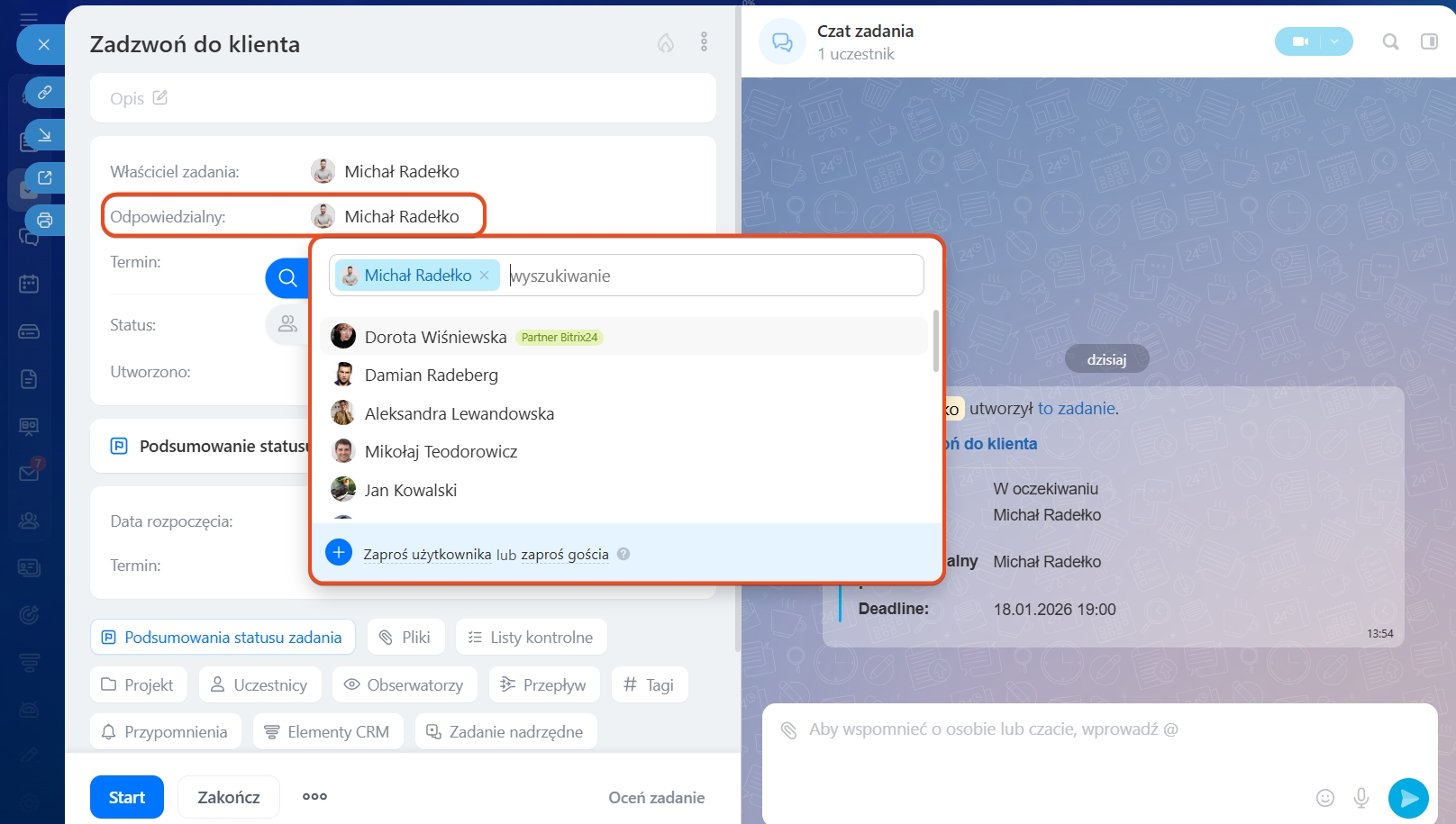Set Przypomnienia reminders
The width and height of the screenshot is (1456, 824).
[165, 731]
